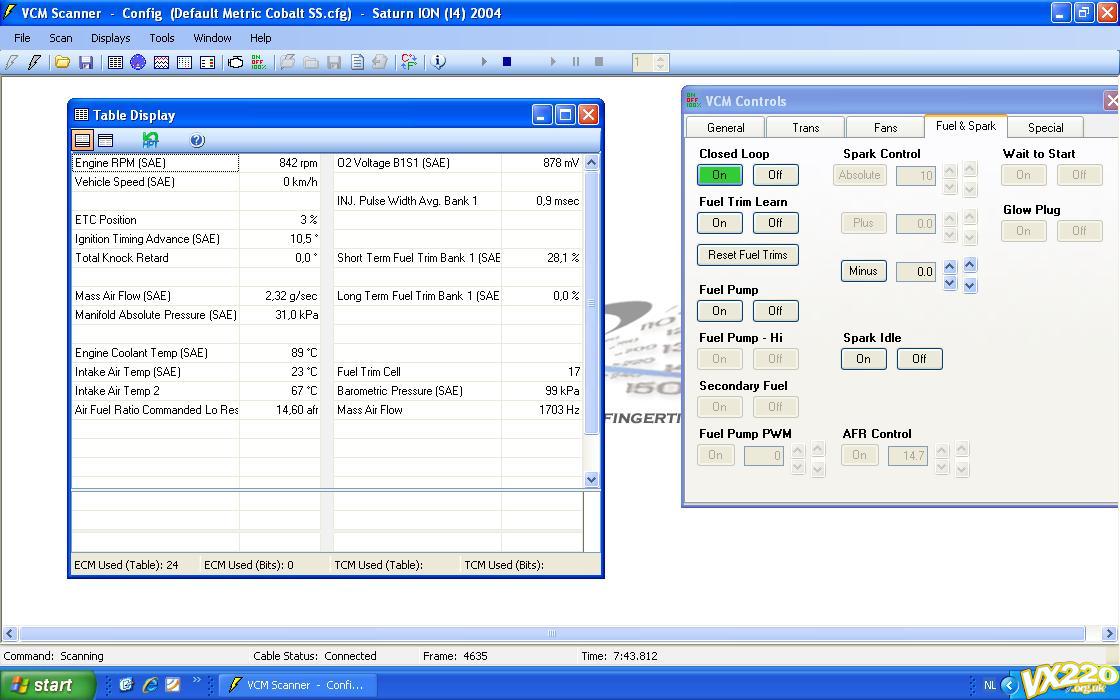The height and width of the screenshot is (700, 1120).
Task: Turn Fuel Trim Learn Off
Action: [x=775, y=223]
